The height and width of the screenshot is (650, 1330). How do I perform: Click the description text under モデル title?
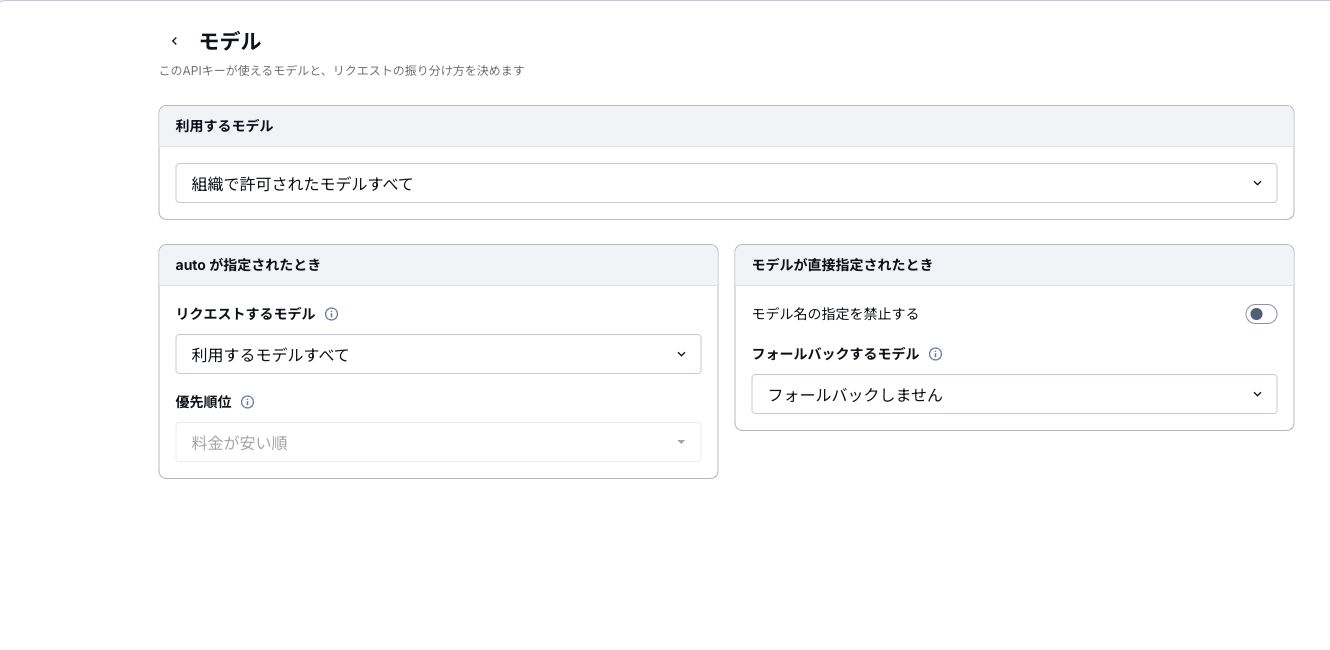(342, 71)
